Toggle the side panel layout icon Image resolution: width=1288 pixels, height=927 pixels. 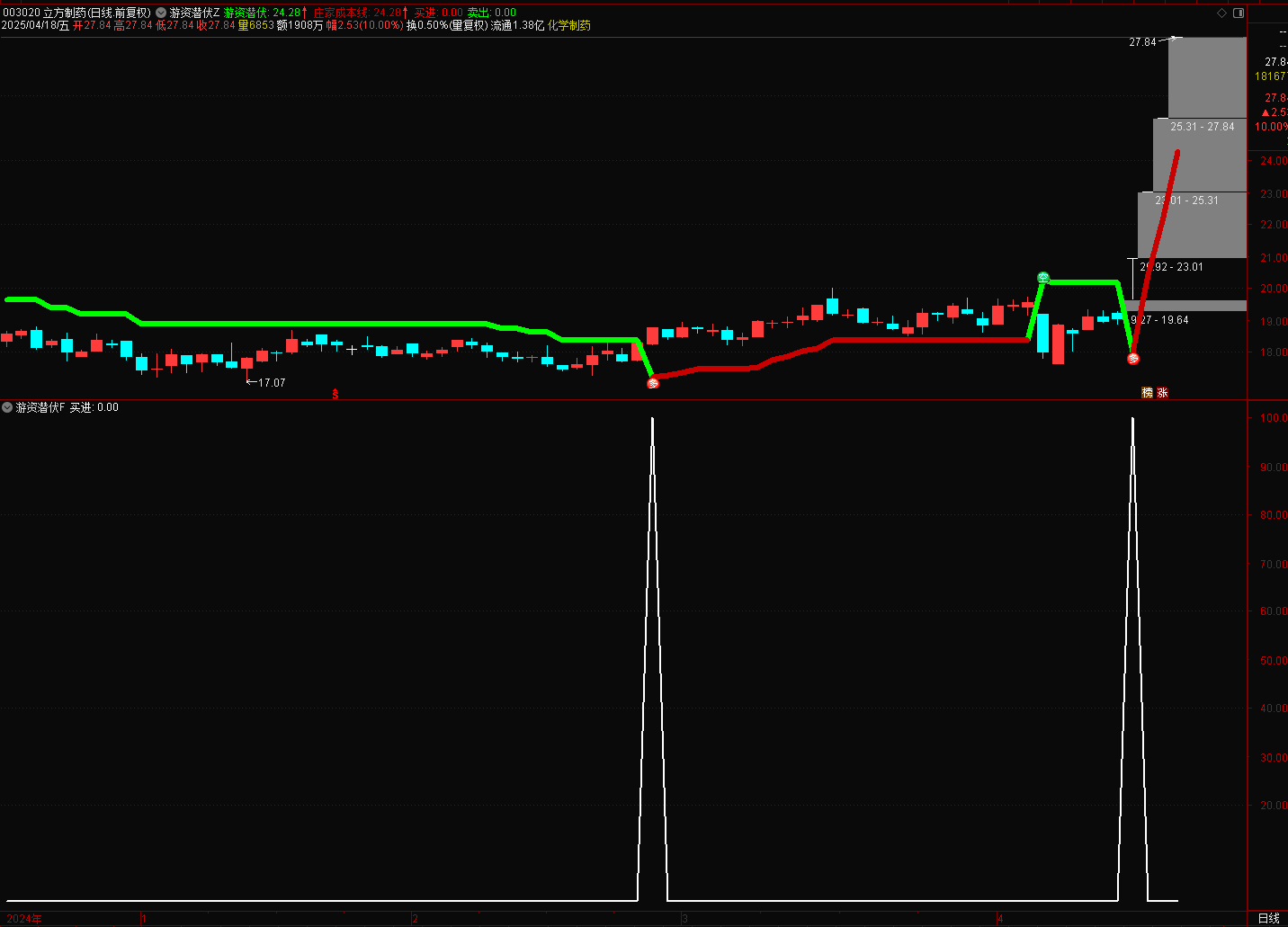[1239, 13]
